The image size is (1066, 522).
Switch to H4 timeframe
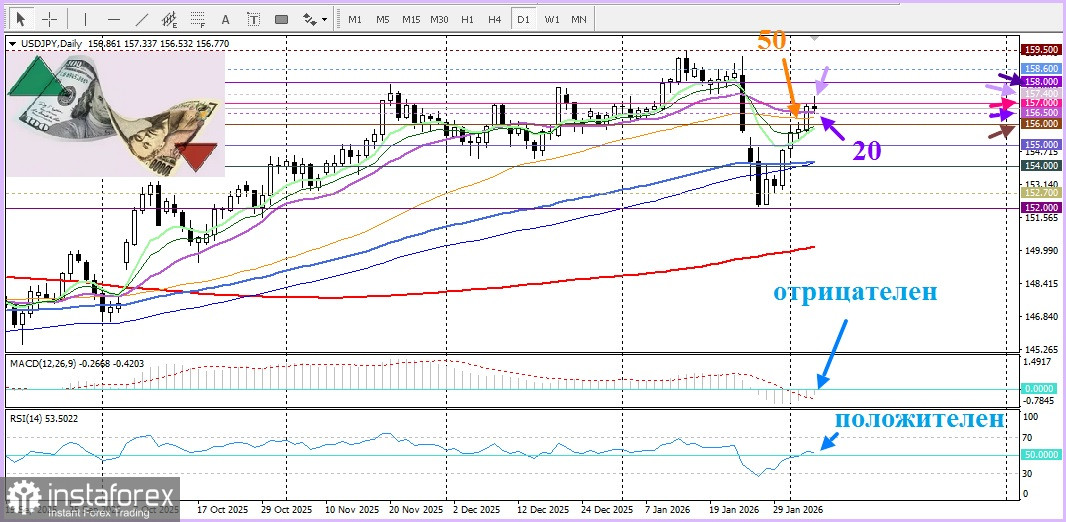(494, 19)
